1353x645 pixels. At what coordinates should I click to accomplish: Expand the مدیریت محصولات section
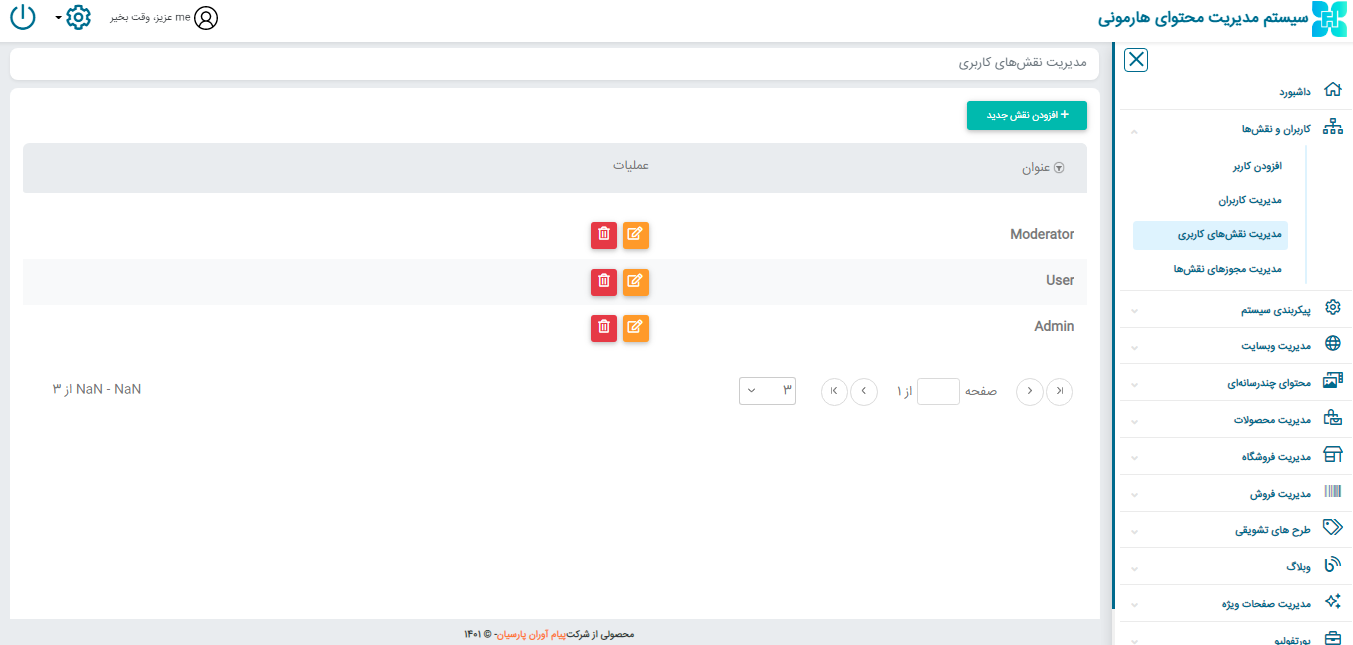click(x=1272, y=420)
